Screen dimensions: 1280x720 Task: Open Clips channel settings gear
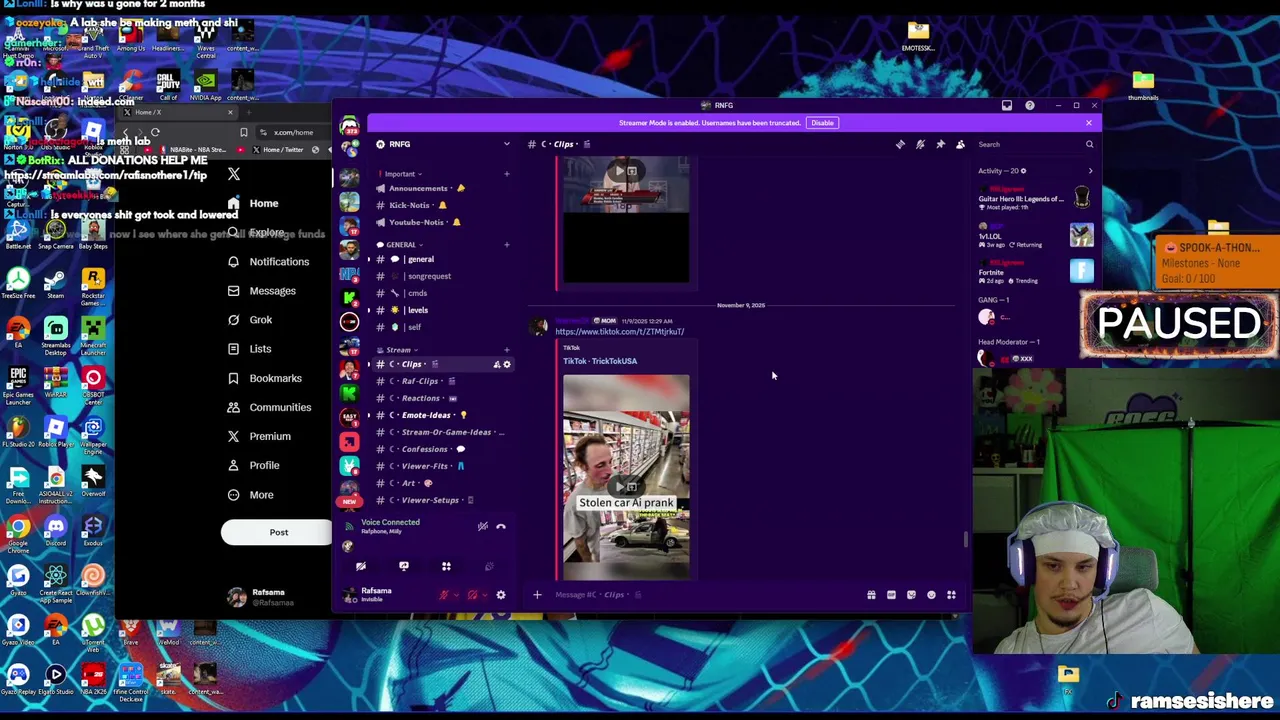(507, 364)
